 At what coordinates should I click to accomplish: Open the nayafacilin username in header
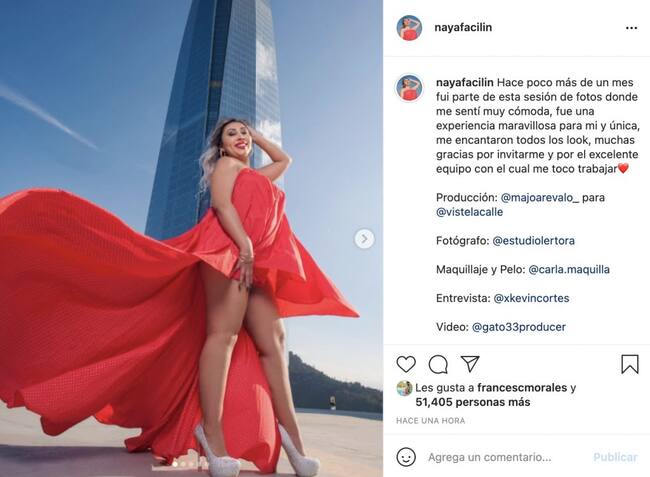click(463, 27)
